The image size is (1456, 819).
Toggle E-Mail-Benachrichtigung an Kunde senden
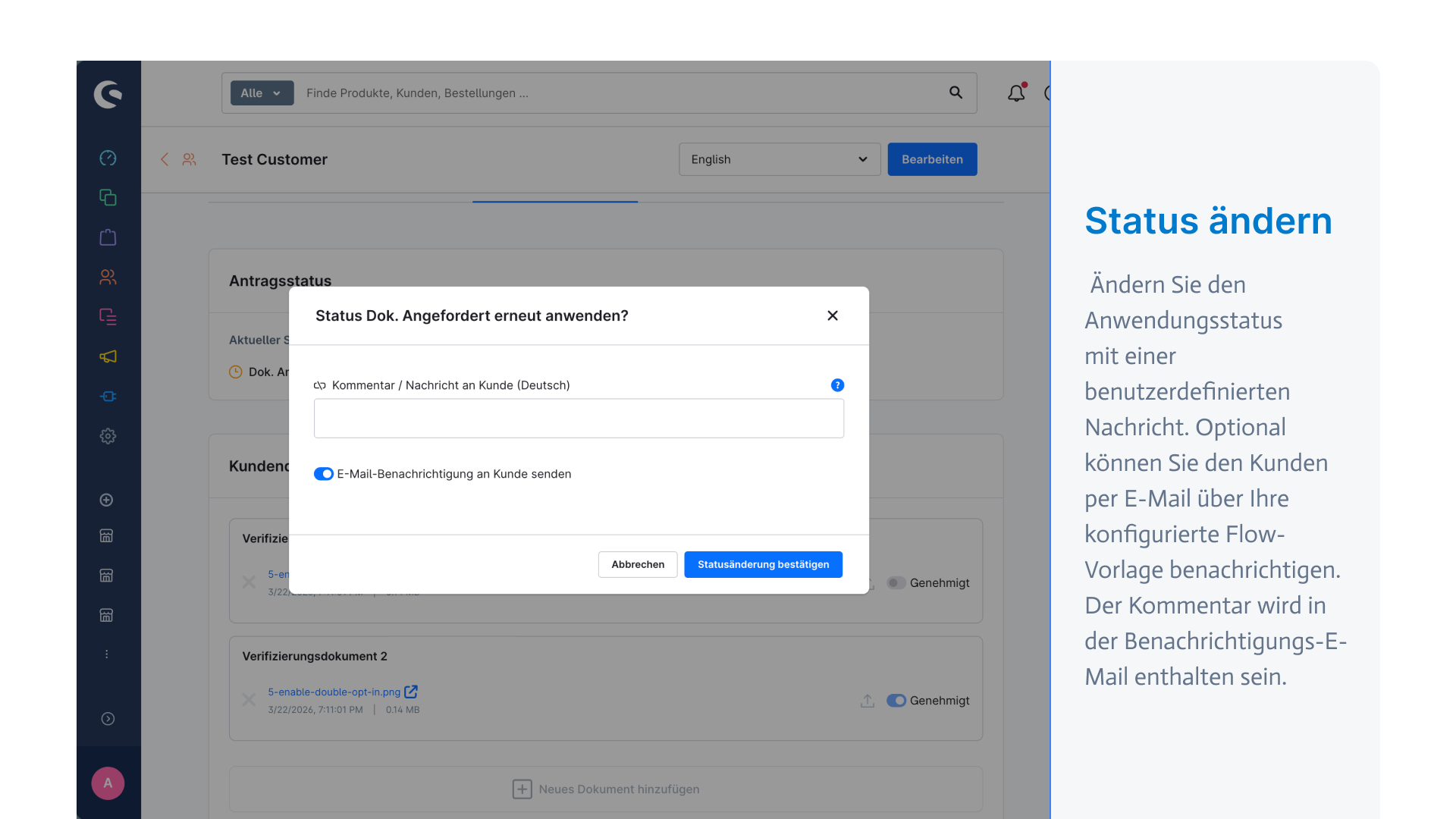324,474
